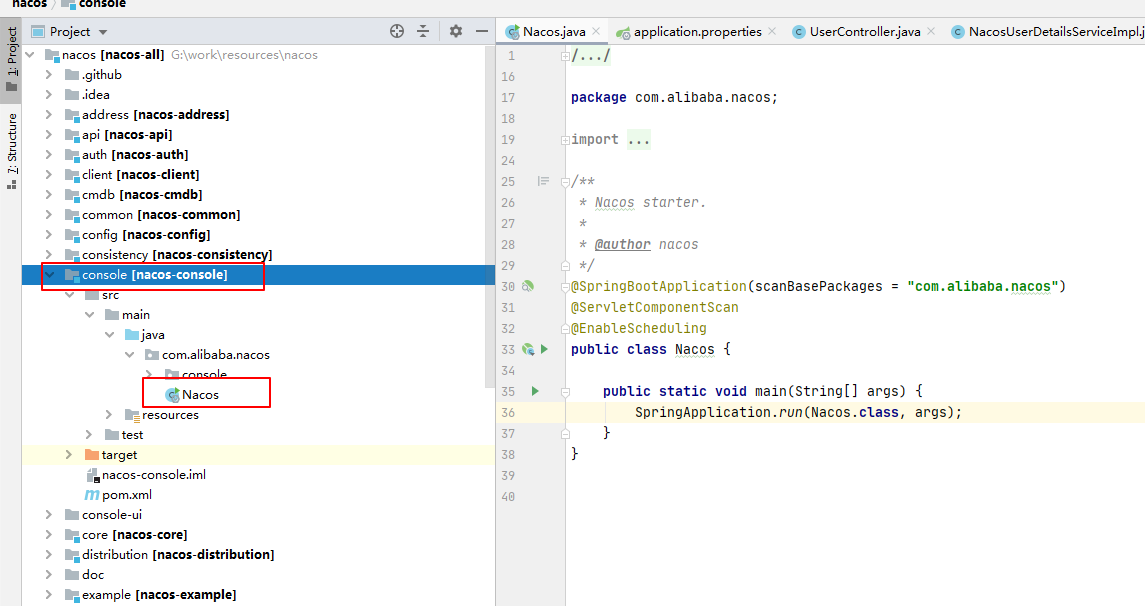Expand the auth [nacos-auth] module
Screen dimensions: 1145x606
tap(49, 155)
